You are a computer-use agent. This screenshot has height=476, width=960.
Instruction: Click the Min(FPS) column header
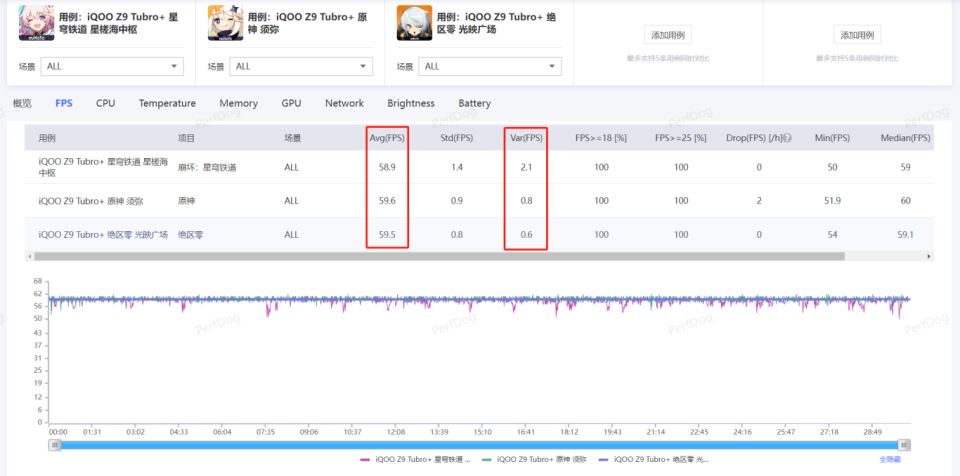click(x=832, y=138)
